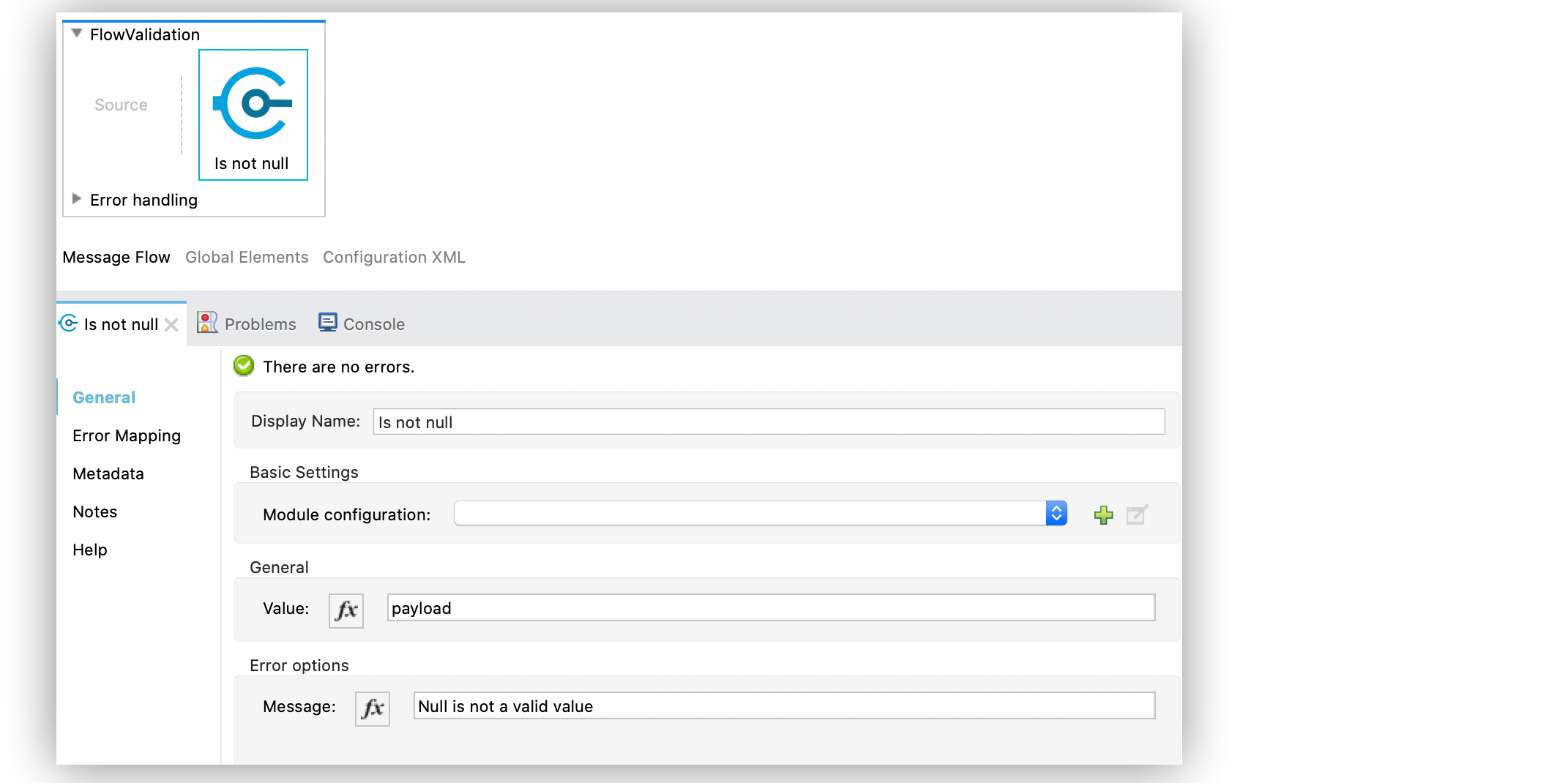Select Notes in the left sidebar

click(x=94, y=512)
